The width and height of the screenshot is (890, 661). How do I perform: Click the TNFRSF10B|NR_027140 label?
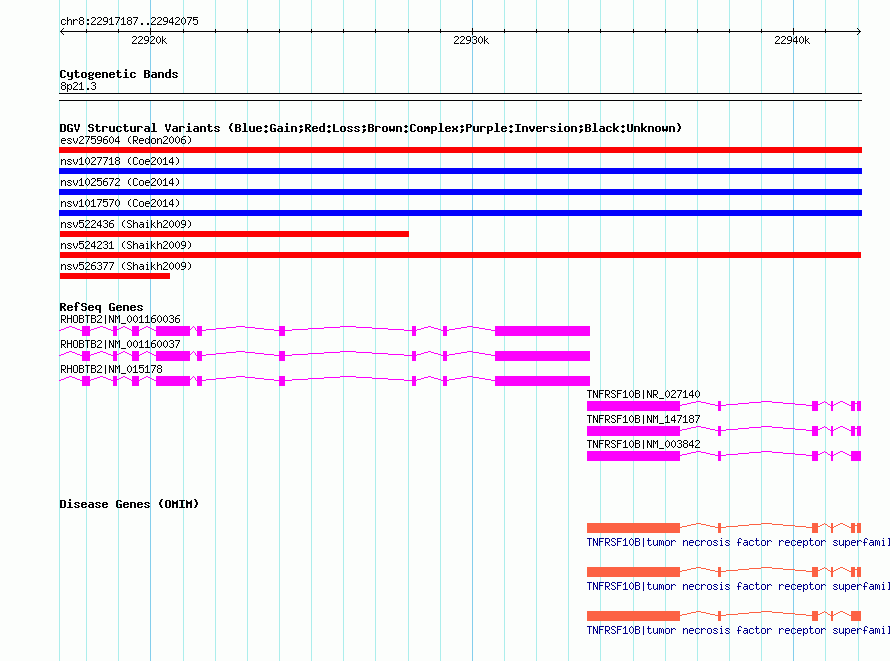(644, 394)
